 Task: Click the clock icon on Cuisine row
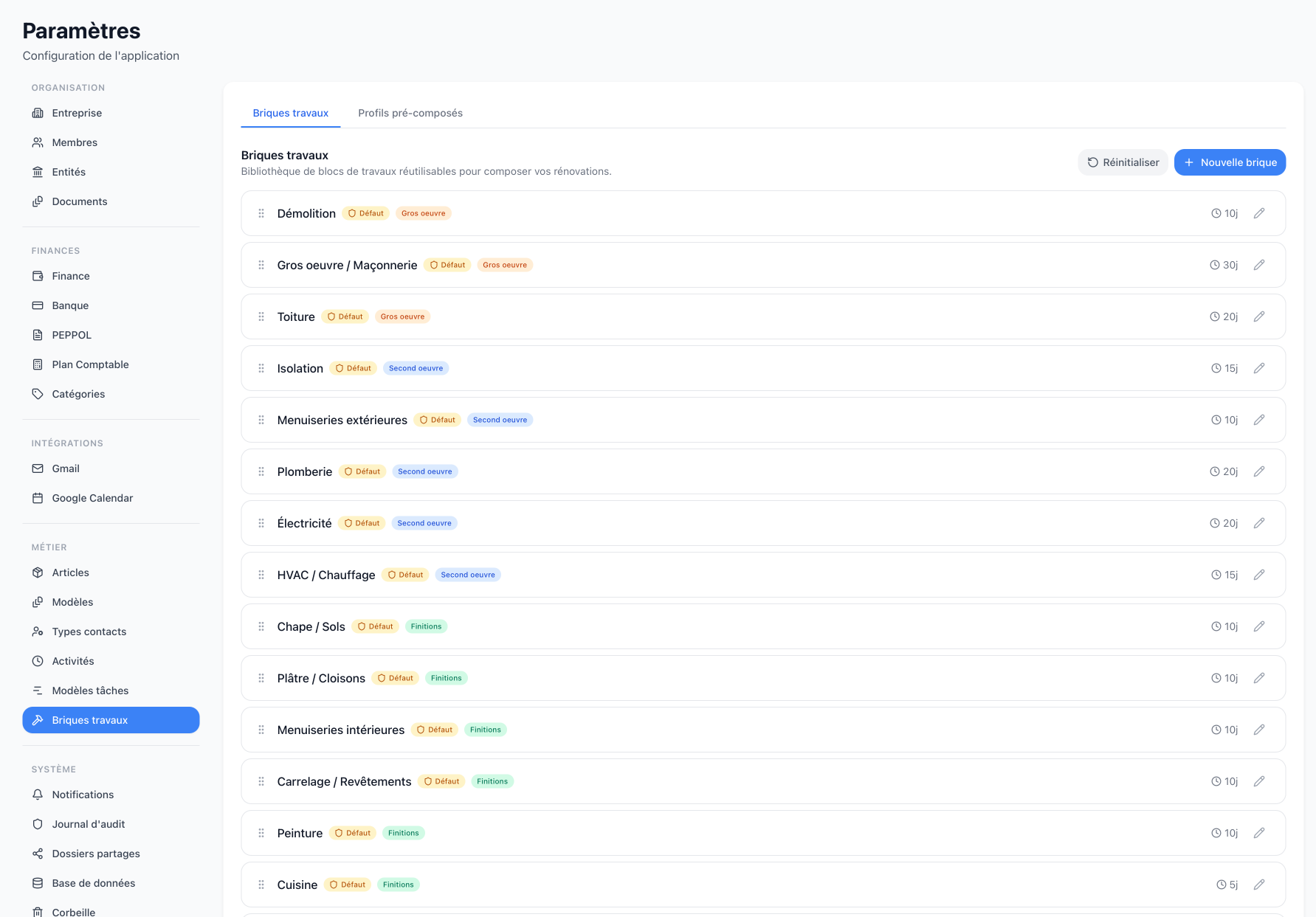click(1222, 885)
